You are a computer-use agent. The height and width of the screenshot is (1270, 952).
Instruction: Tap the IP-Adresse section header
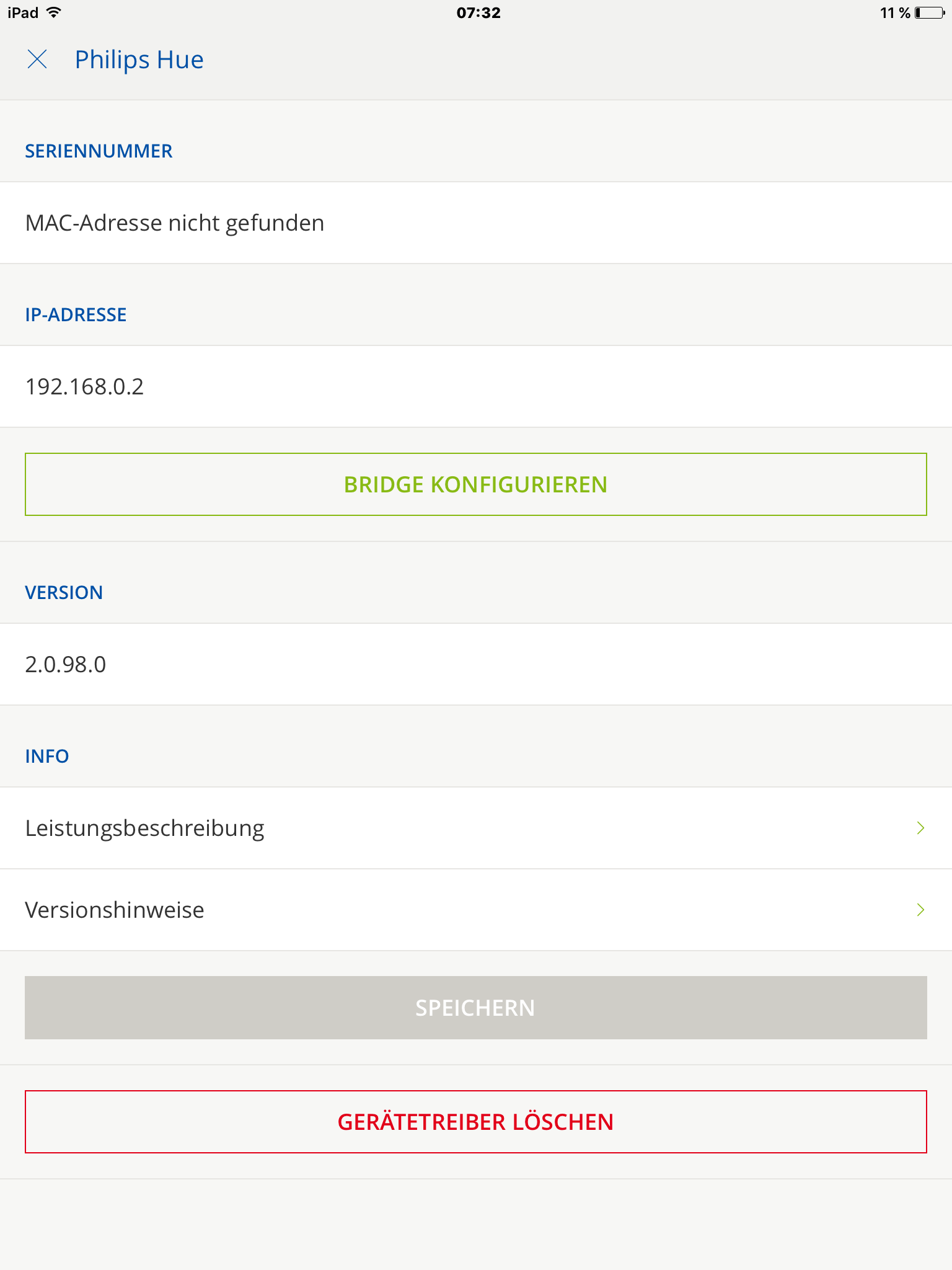[x=76, y=315]
